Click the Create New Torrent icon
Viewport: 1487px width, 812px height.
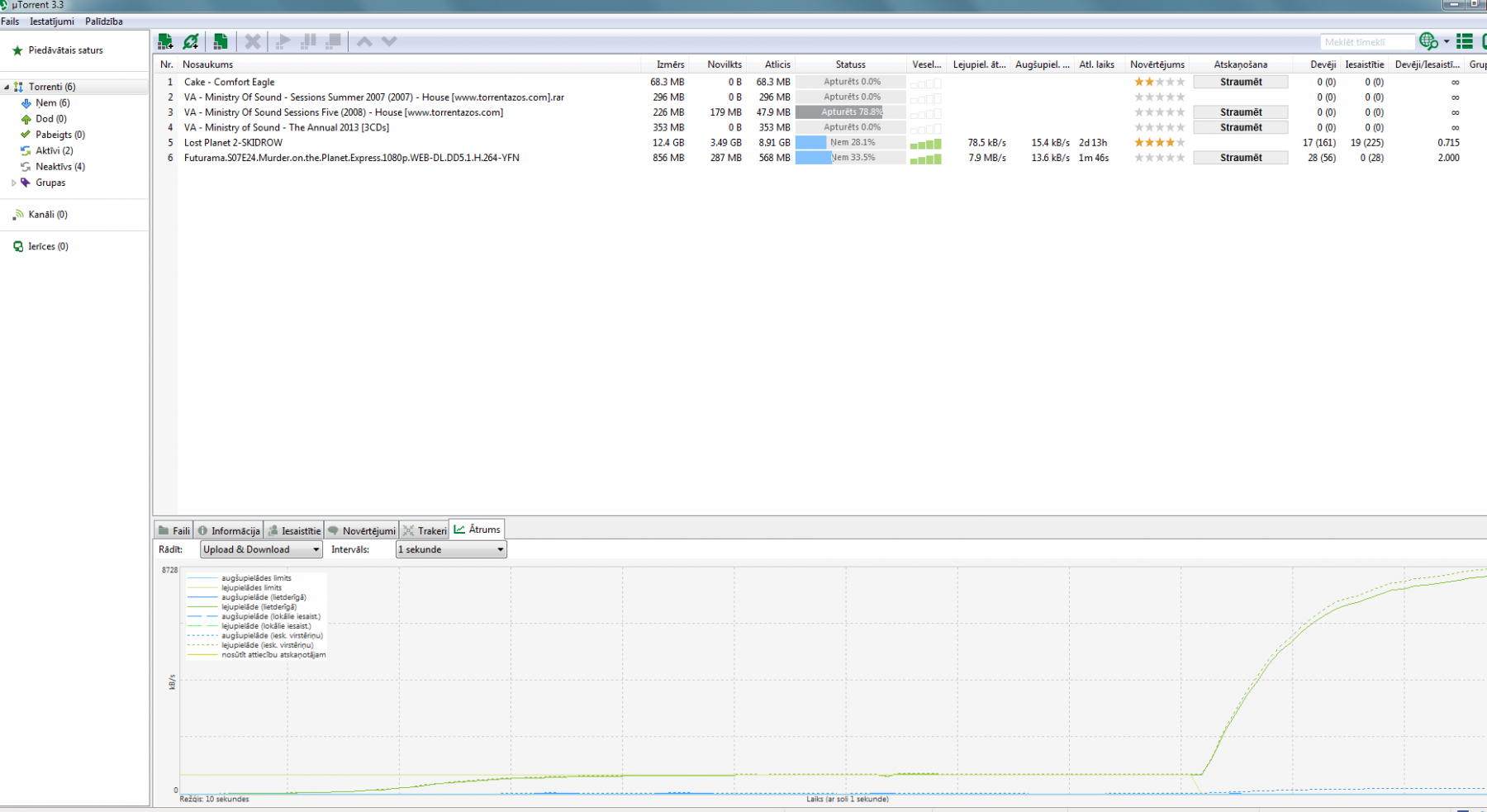pyautogui.click(x=221, y=41)
